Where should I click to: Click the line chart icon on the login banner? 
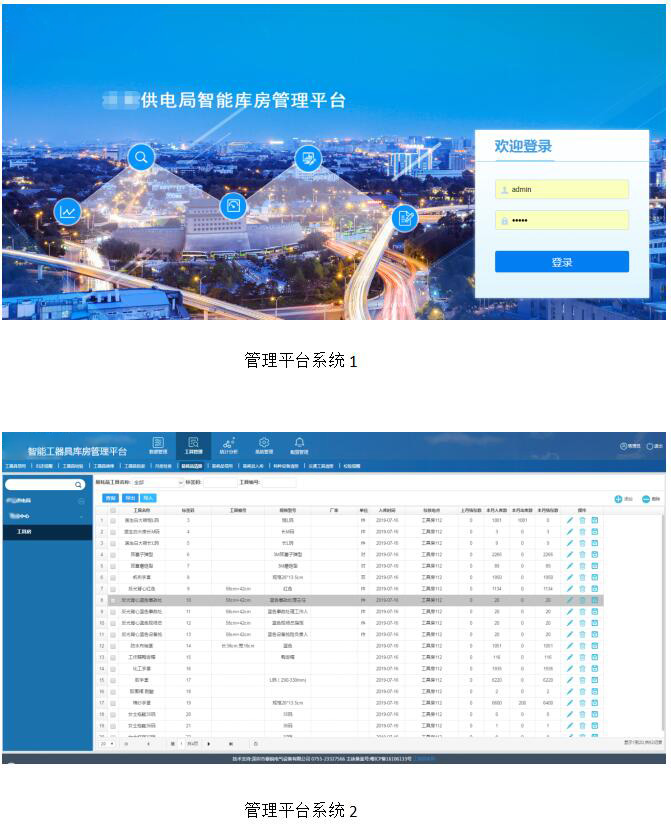tap(68, 211)
